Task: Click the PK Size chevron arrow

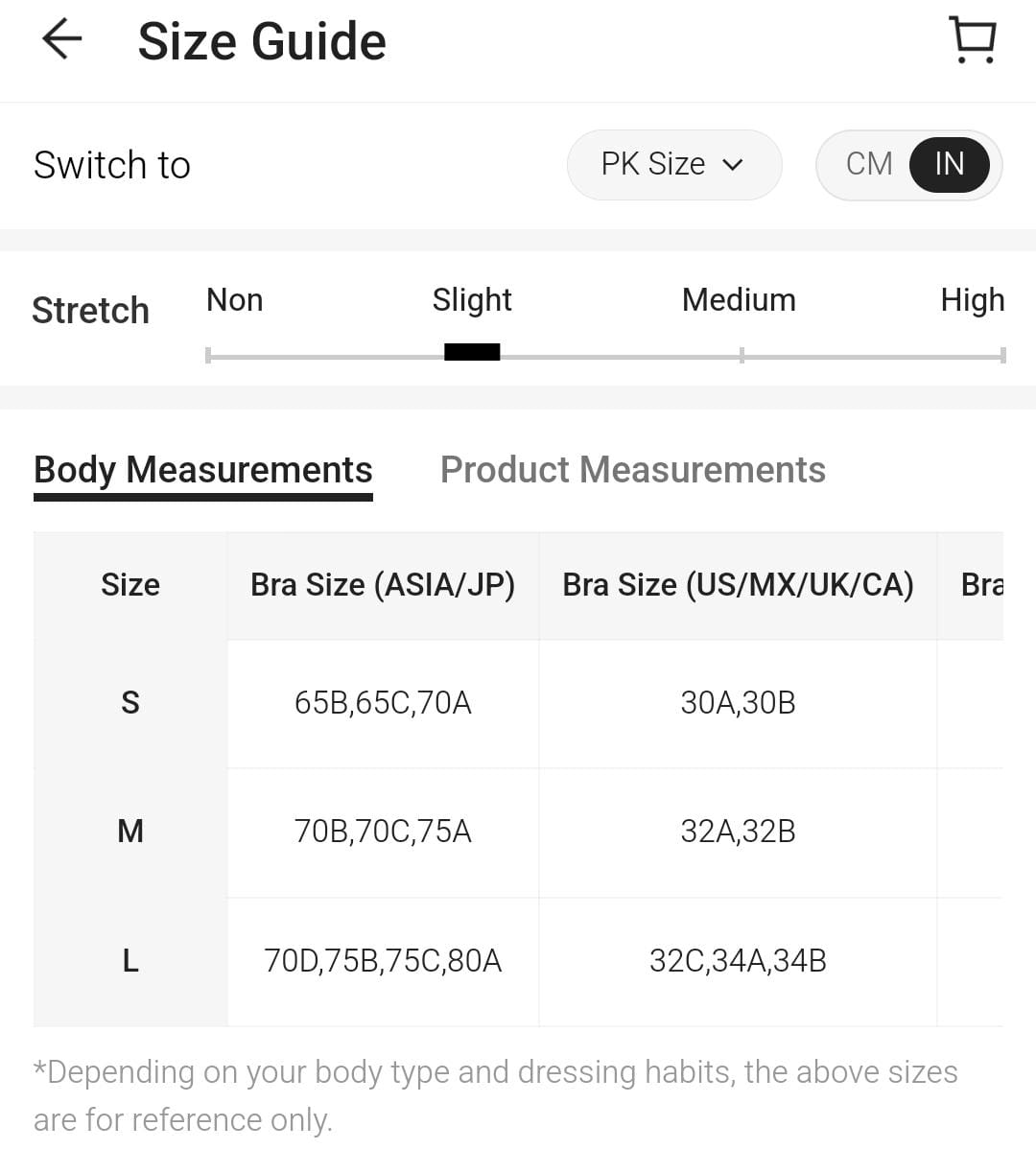Action: pyautogui.click(x=733, y=165)
